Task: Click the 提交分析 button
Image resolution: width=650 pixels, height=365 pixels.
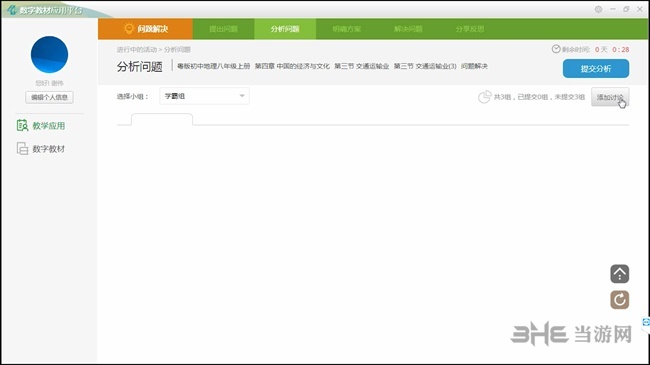Action: click(x=596, y=68)
